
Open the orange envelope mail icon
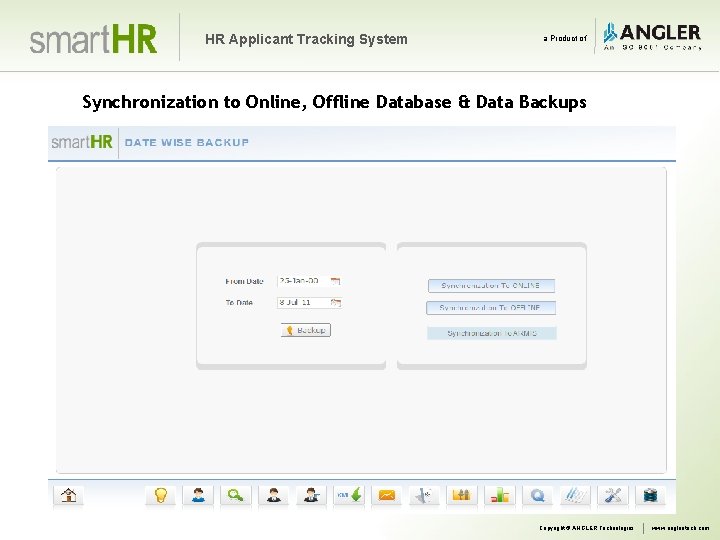[387, 496]
